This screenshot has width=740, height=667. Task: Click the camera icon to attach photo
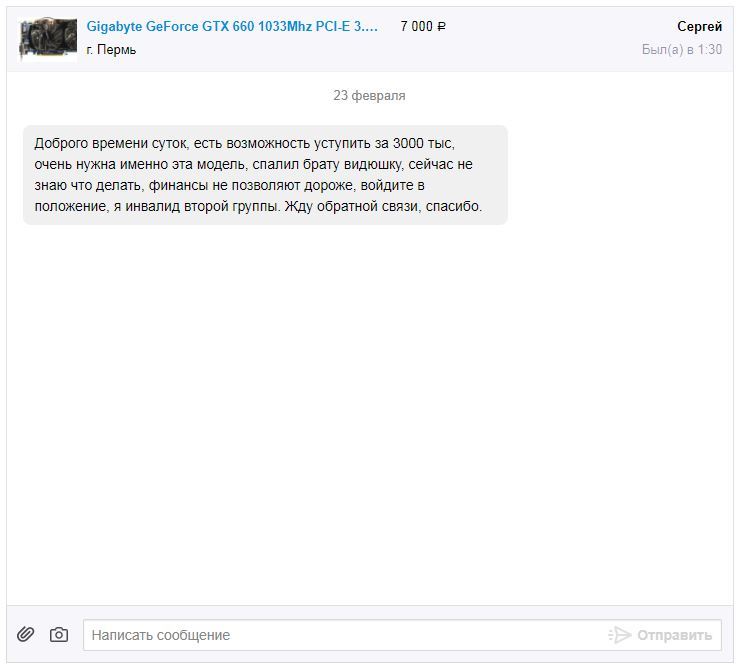(59, 634)
